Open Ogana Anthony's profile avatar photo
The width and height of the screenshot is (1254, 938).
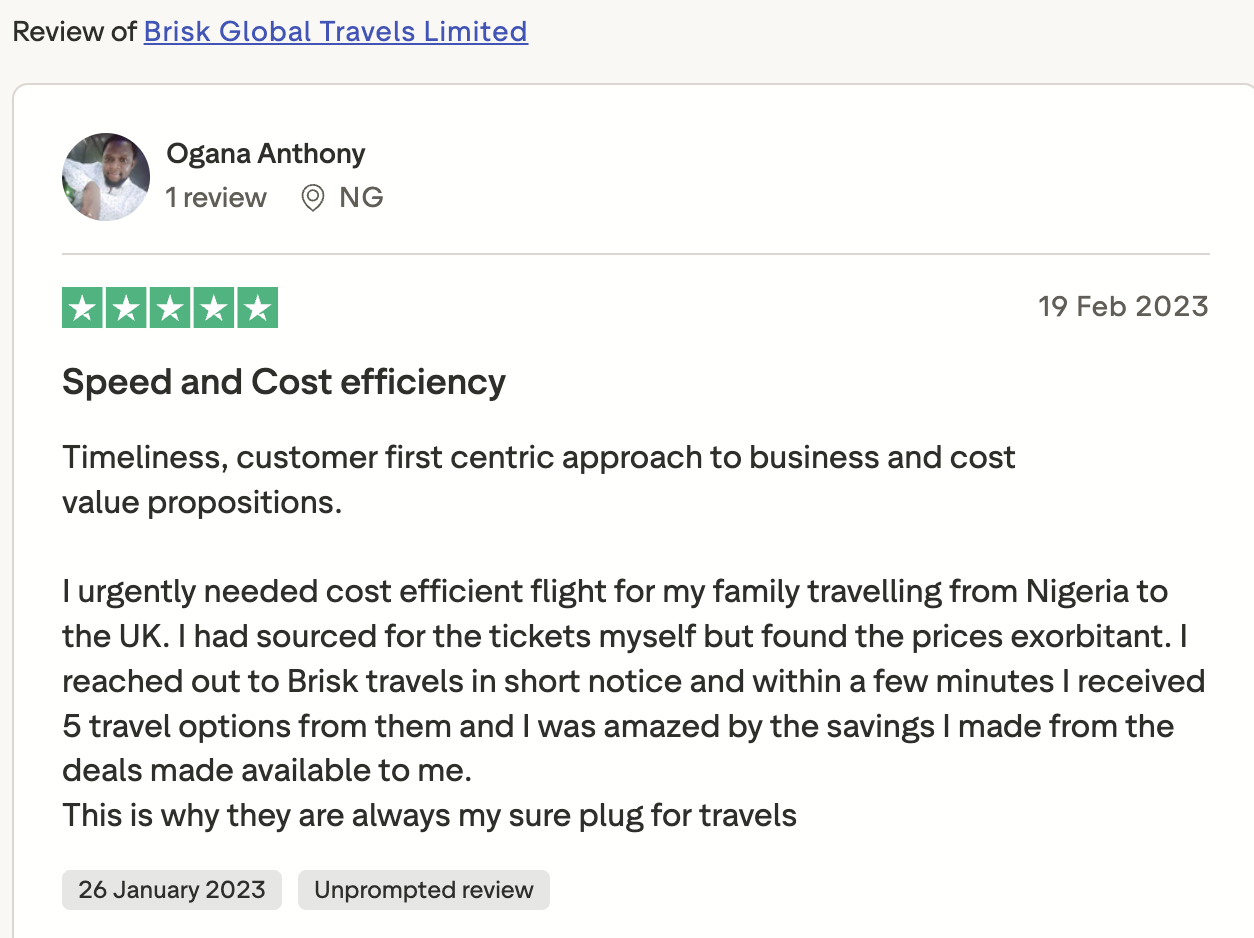[105, 177]
